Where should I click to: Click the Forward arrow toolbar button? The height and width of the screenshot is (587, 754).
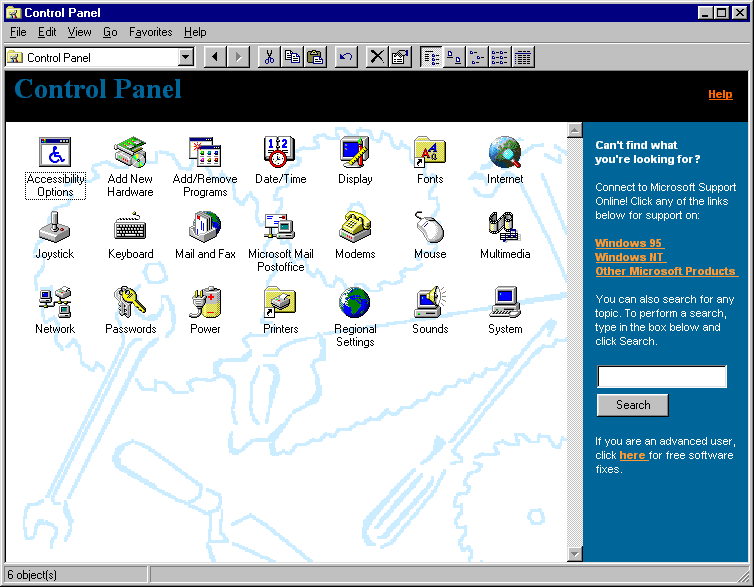tap(239, 57)
